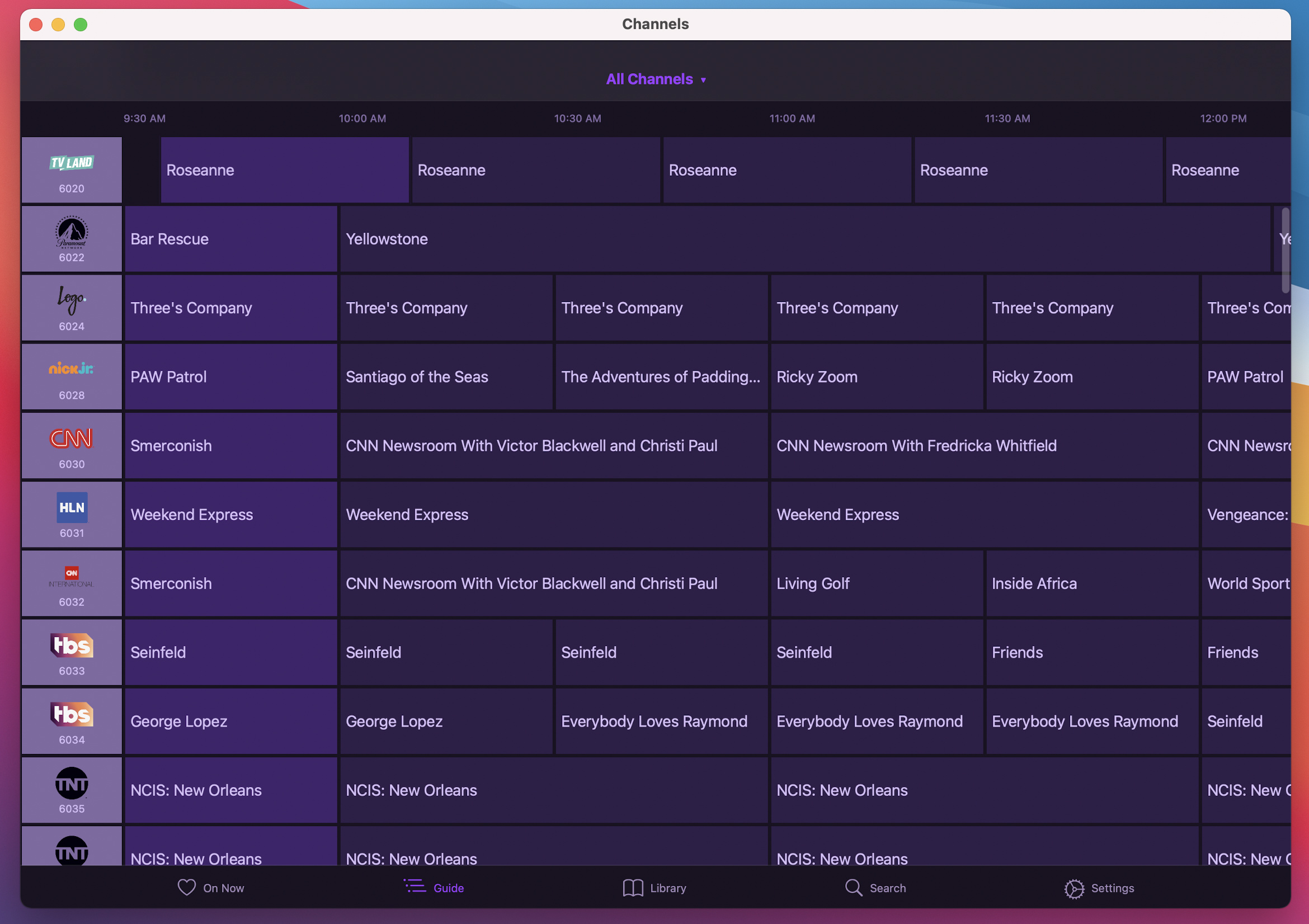The height and width of the screenshot is (924, 1309).
Task: Click the Living Golf program cell
Action: pos(876,583)
